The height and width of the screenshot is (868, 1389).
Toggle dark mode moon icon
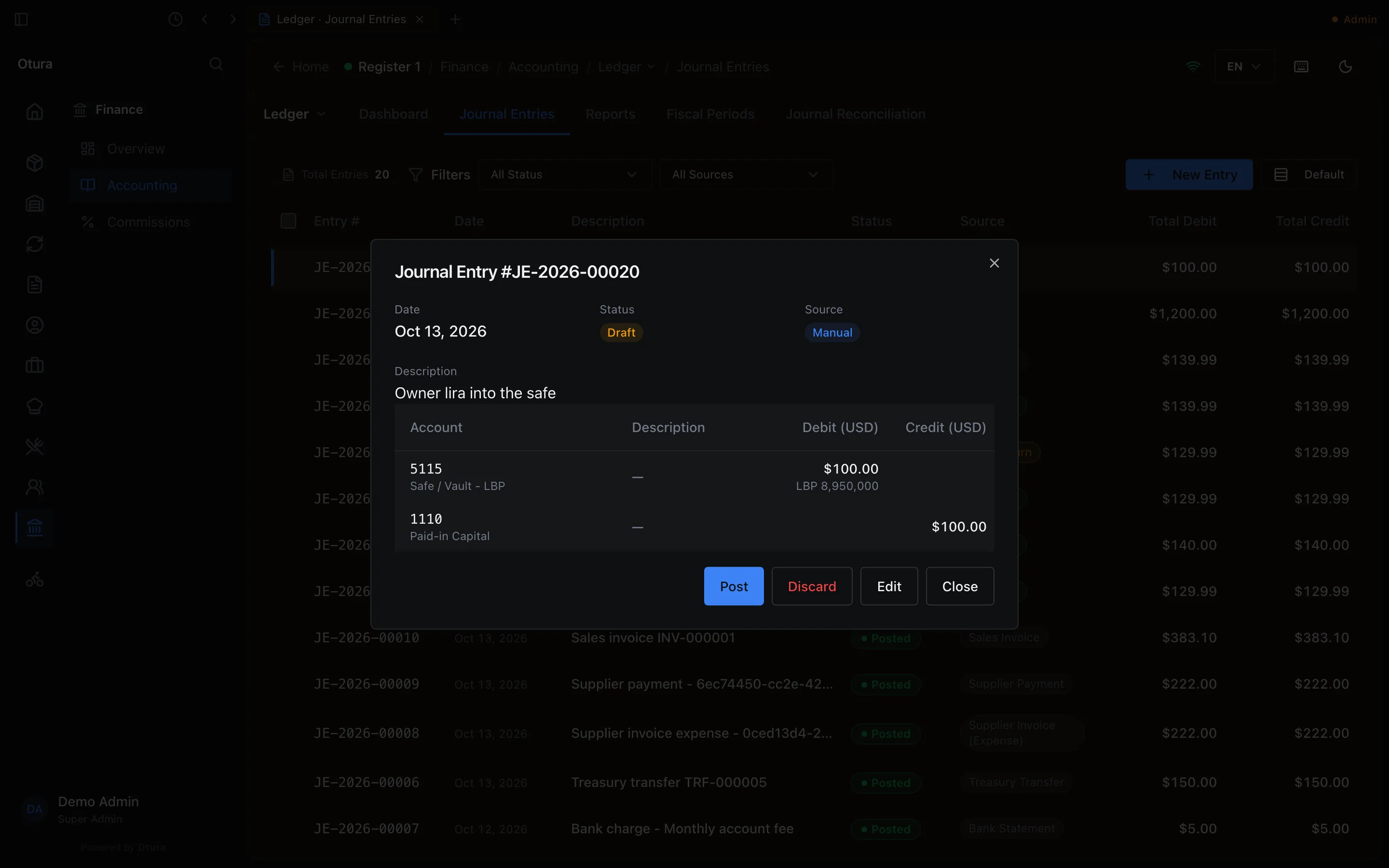coord(1346,67)
